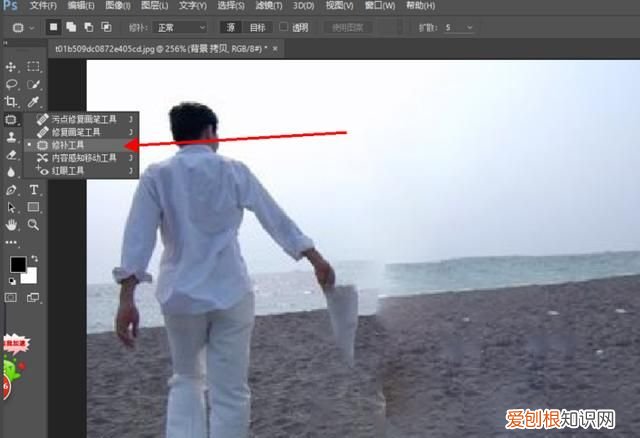This screenshot has height=438, width=640.
Task: Select the Move tool
Action: [x=11, y=67]
